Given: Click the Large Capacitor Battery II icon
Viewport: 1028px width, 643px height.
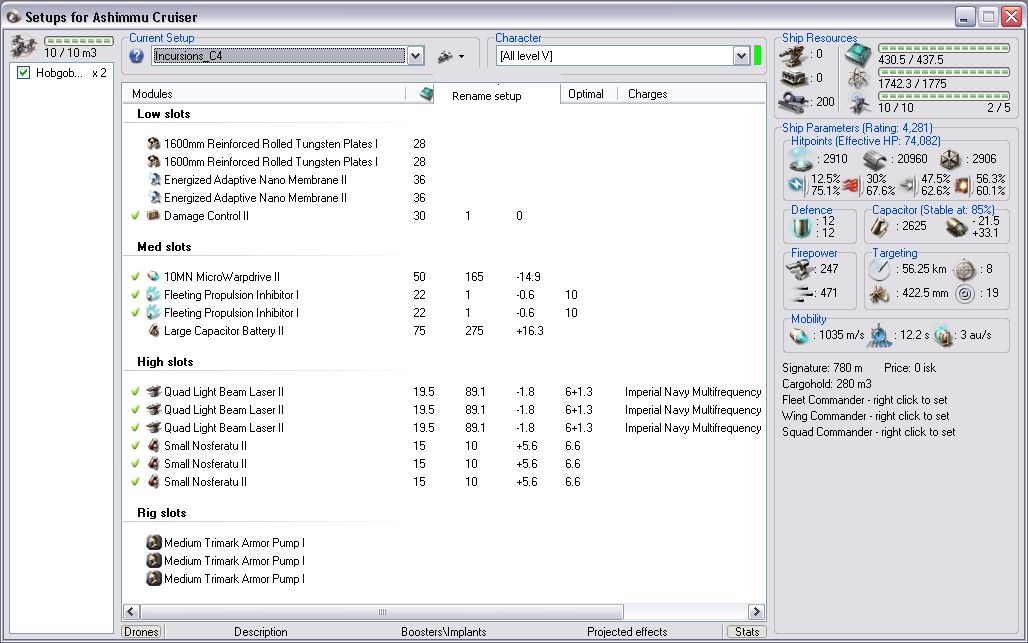Looking at the screenshot, I should [153, 330].
